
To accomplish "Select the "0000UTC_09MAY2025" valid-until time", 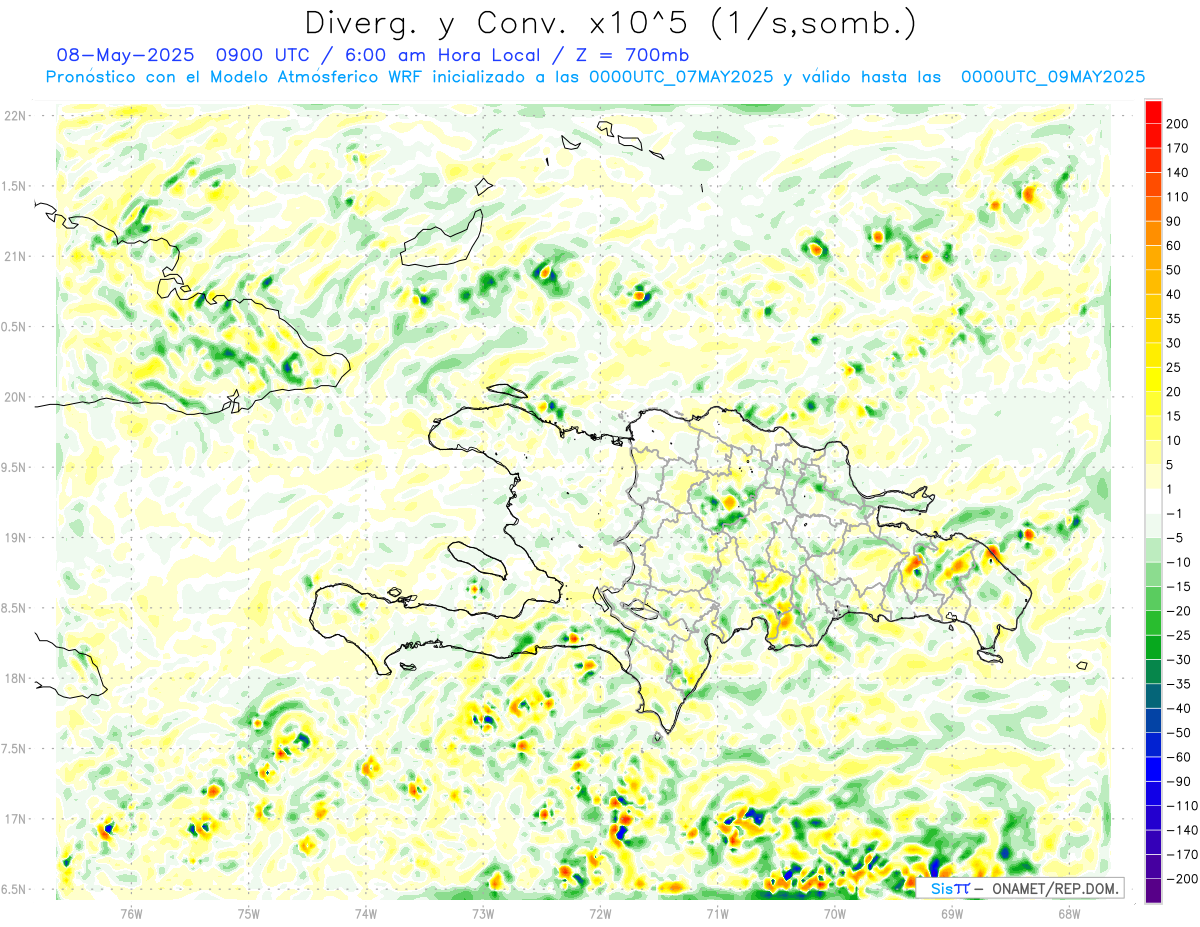I will [x=1053, y=77].
